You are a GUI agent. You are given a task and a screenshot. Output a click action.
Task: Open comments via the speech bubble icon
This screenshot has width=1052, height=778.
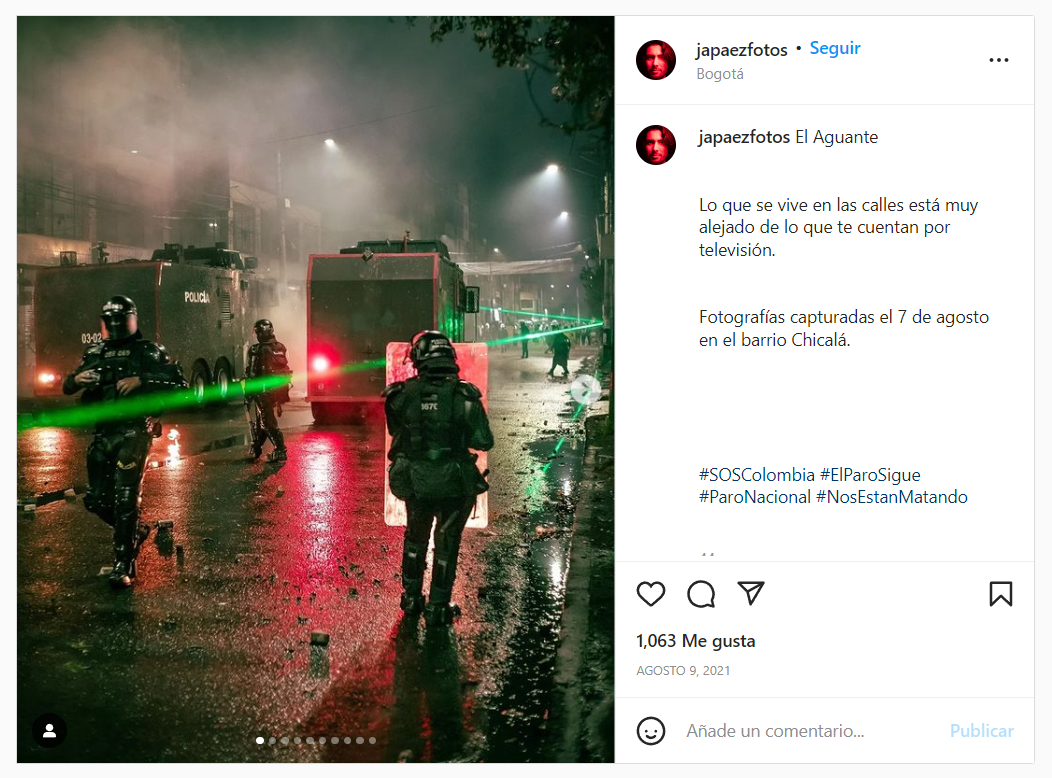(x=701, y=594)
